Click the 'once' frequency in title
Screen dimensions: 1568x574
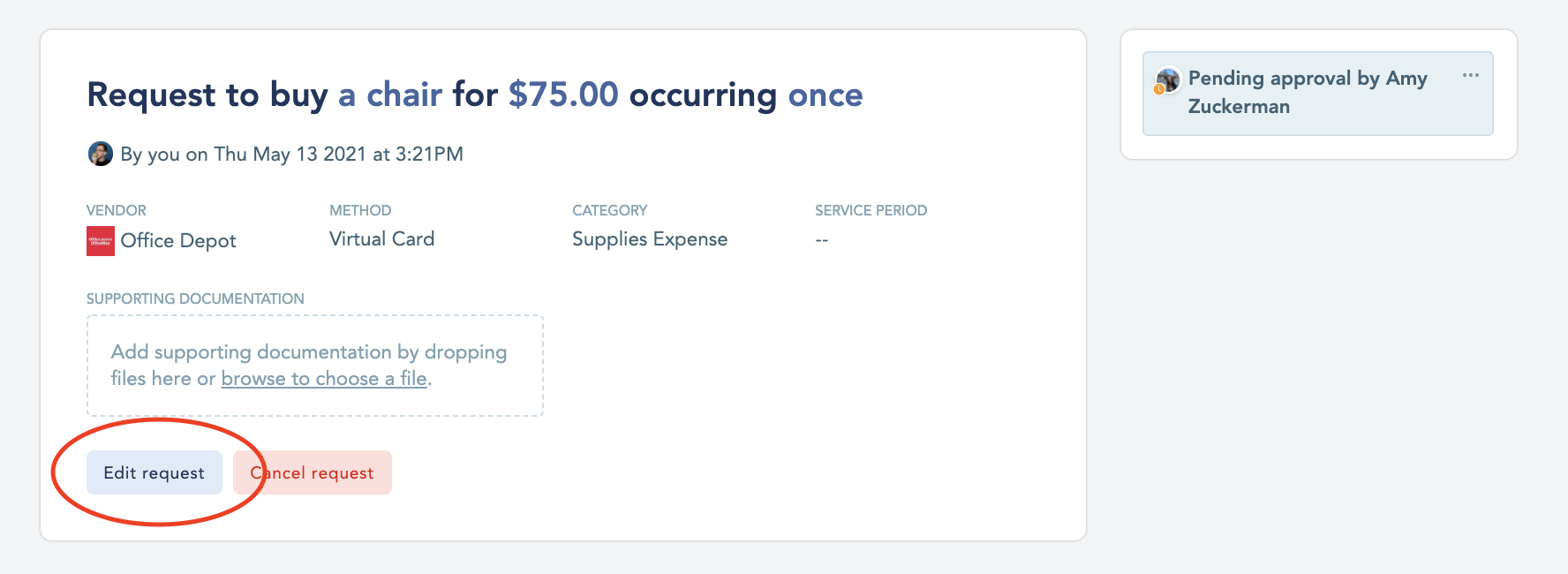(825, 94)
